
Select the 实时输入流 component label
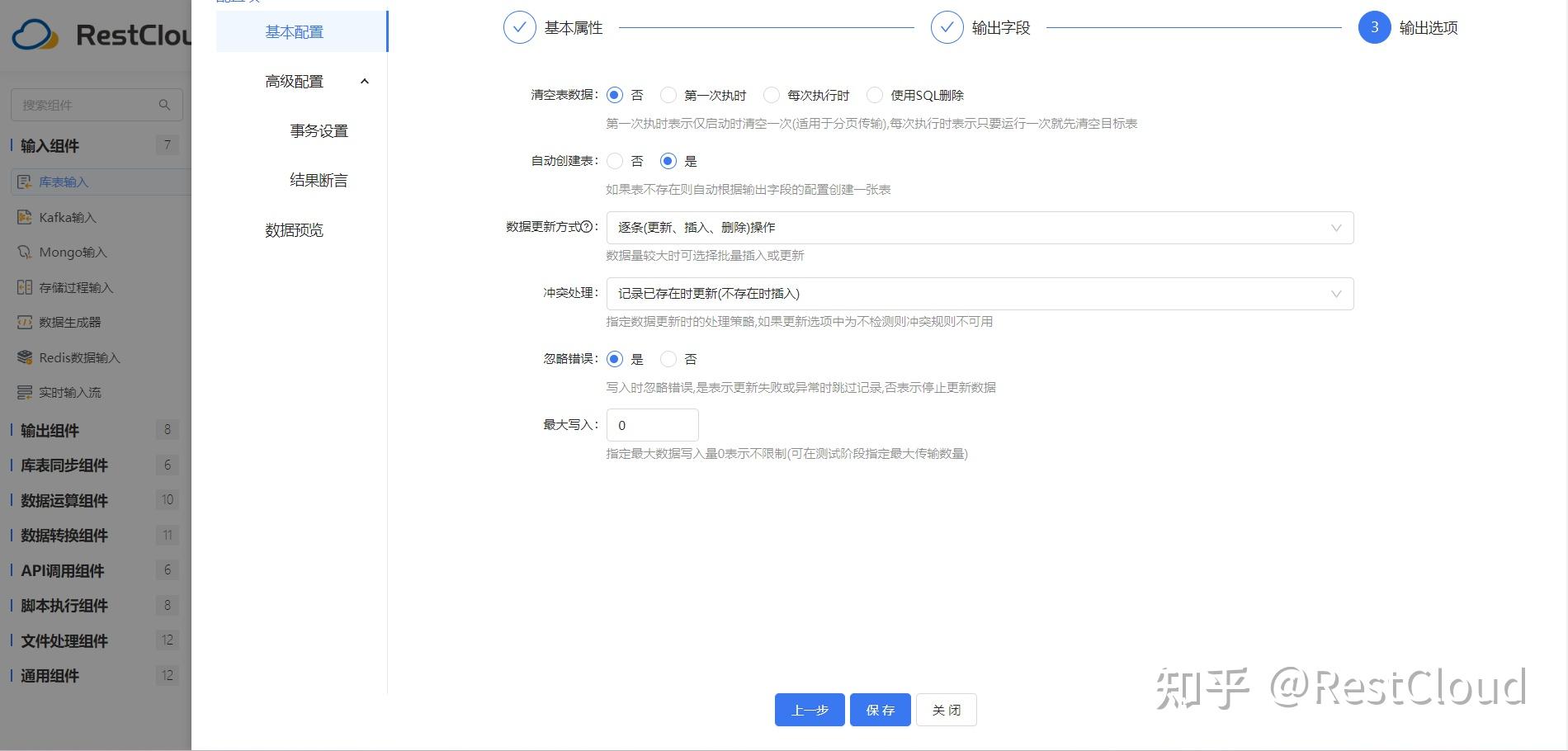coord(70,392)
